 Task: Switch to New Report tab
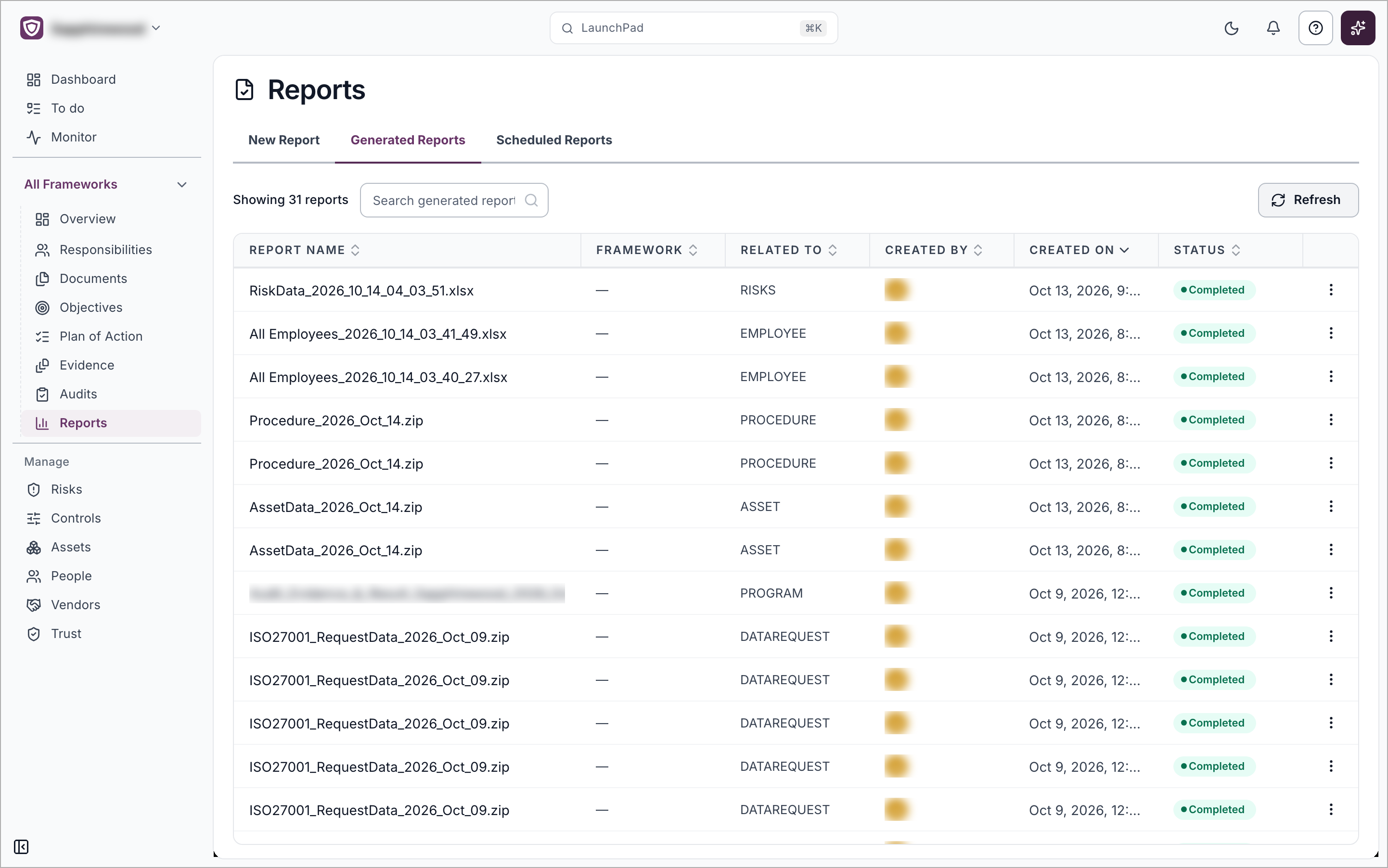click(283, 140)
